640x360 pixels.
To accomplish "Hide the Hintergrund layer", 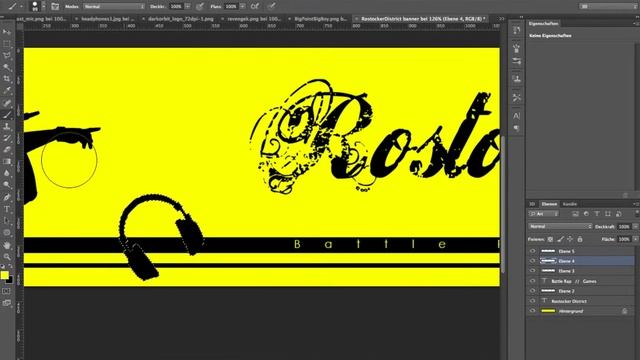I will coord(532,311).
